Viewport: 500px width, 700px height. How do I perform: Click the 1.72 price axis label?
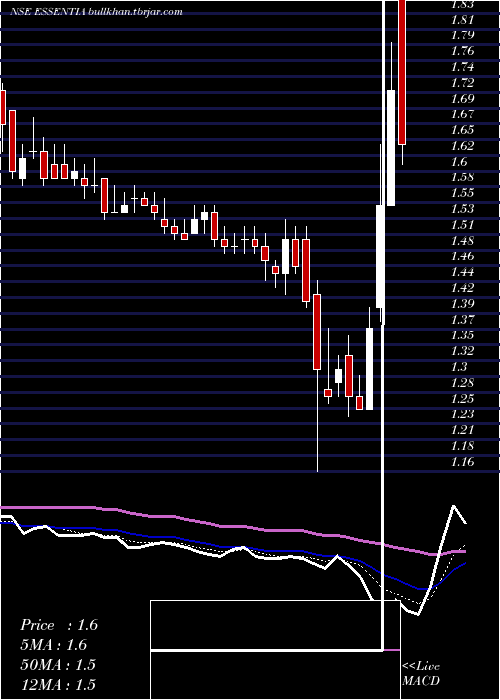[x=462, y=83]
